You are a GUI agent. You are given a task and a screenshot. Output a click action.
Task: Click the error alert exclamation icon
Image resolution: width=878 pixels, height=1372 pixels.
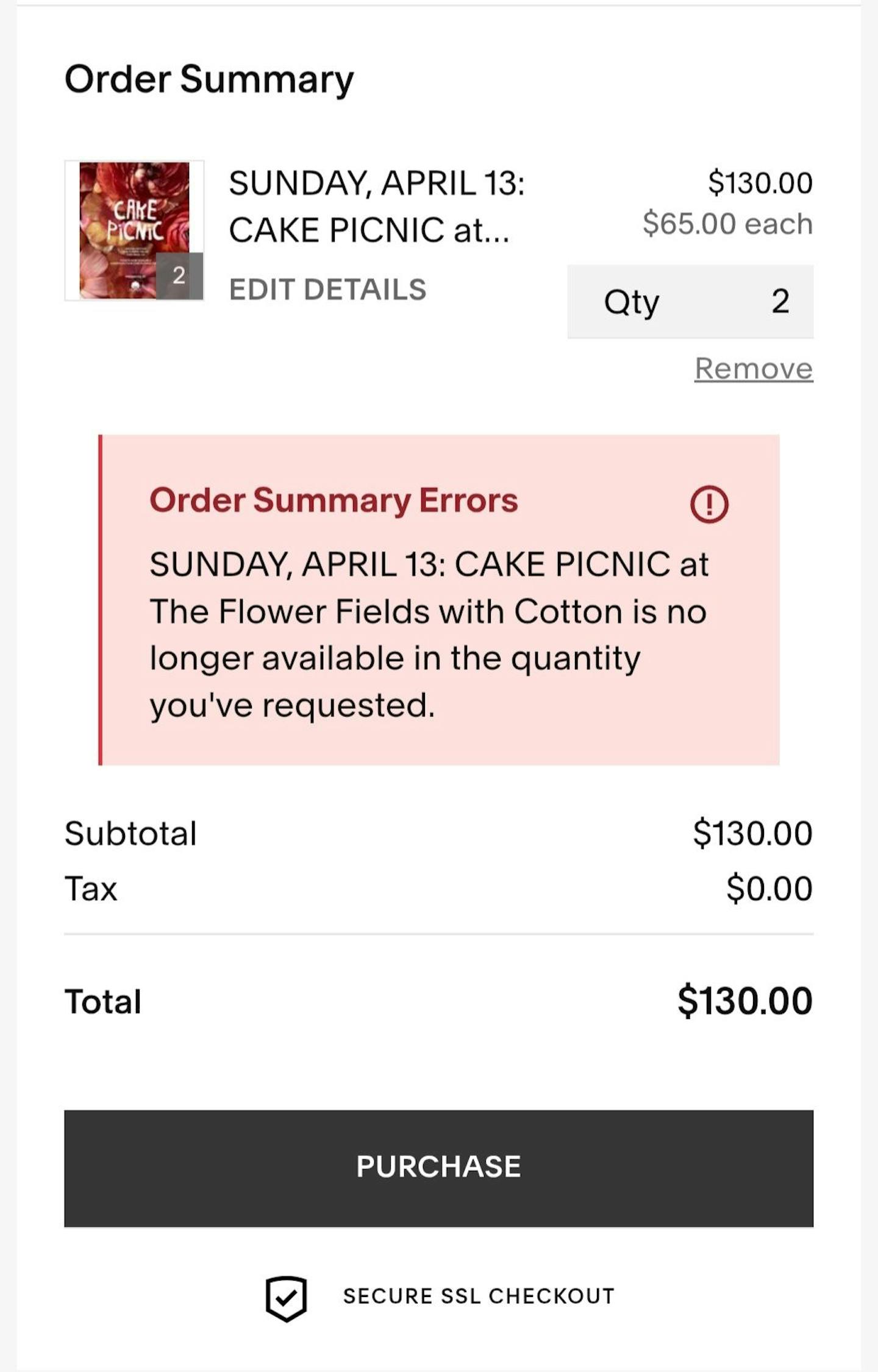pyautogui.click(x=708, y=504)
